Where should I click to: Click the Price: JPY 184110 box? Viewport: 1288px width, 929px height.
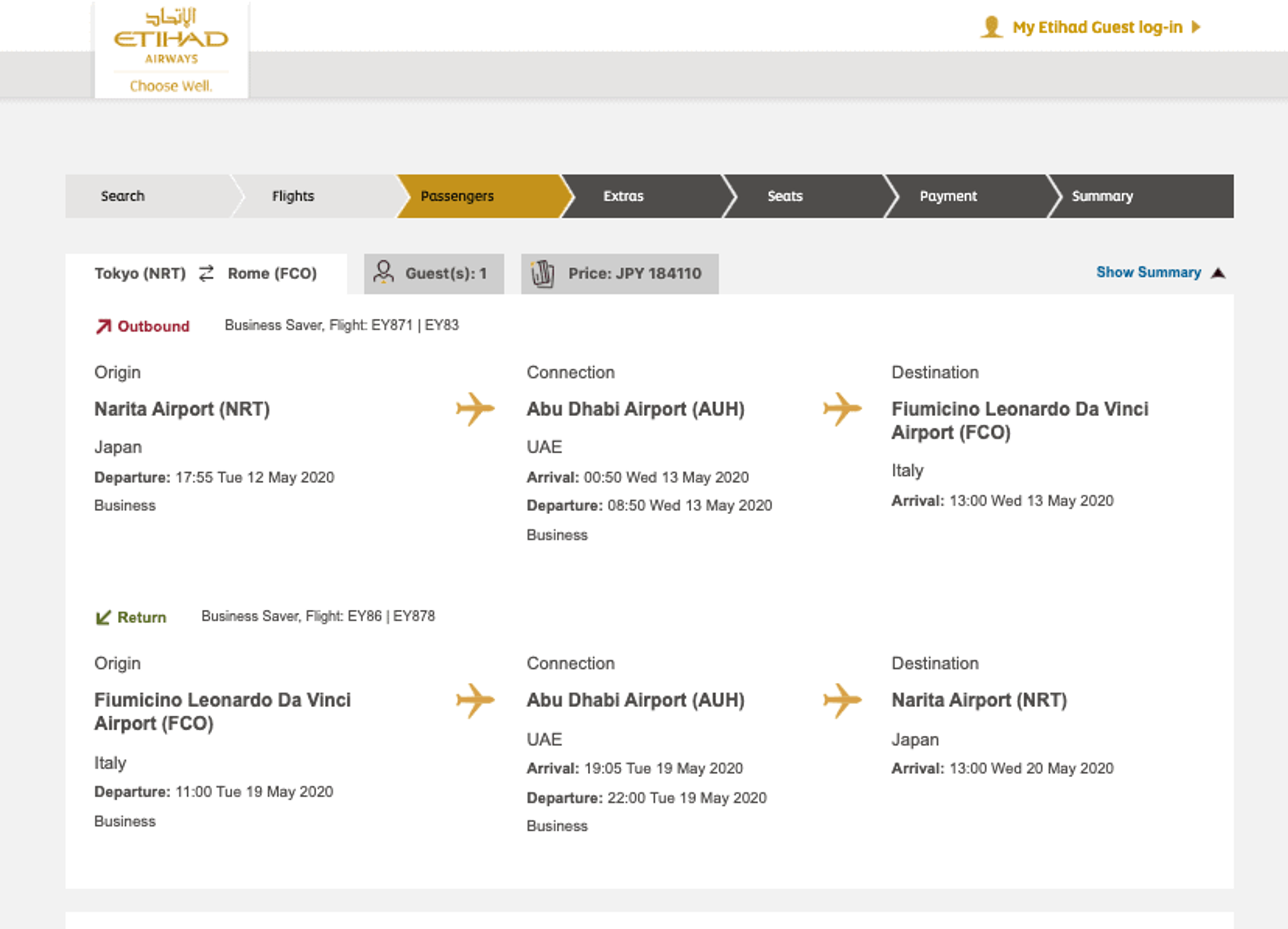[634, 273]
